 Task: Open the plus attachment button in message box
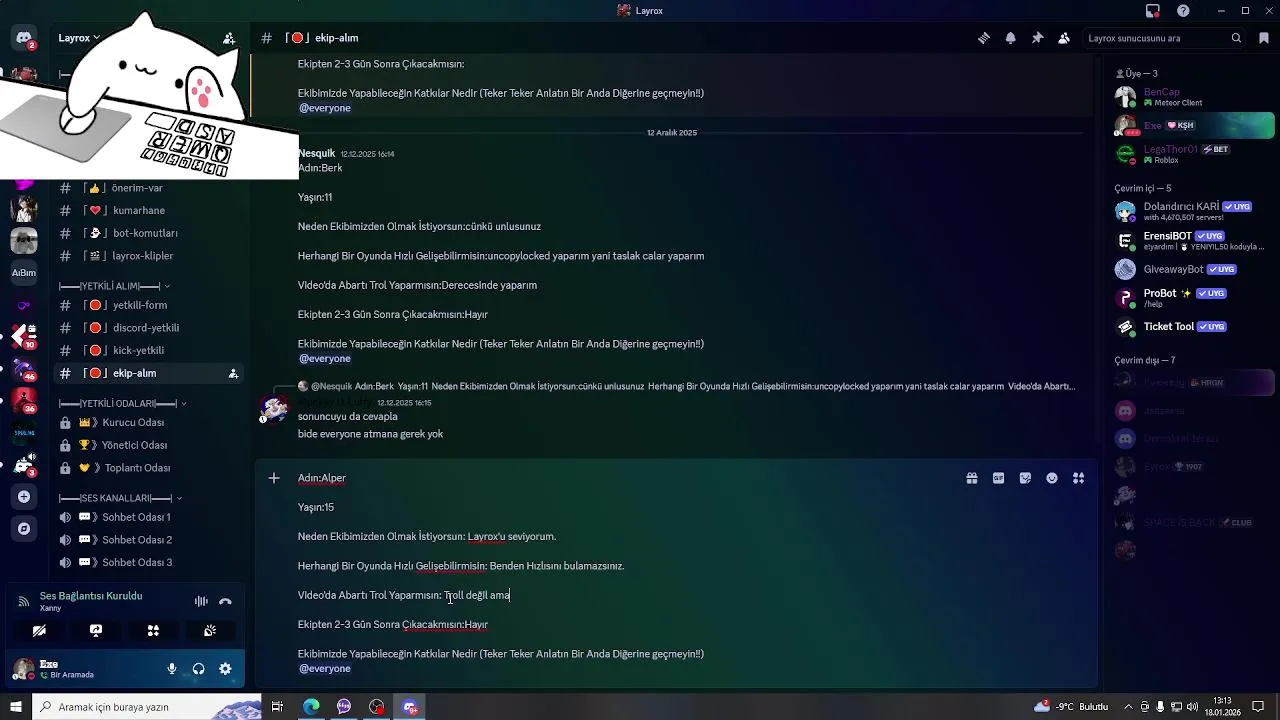(x=274, y=478)
